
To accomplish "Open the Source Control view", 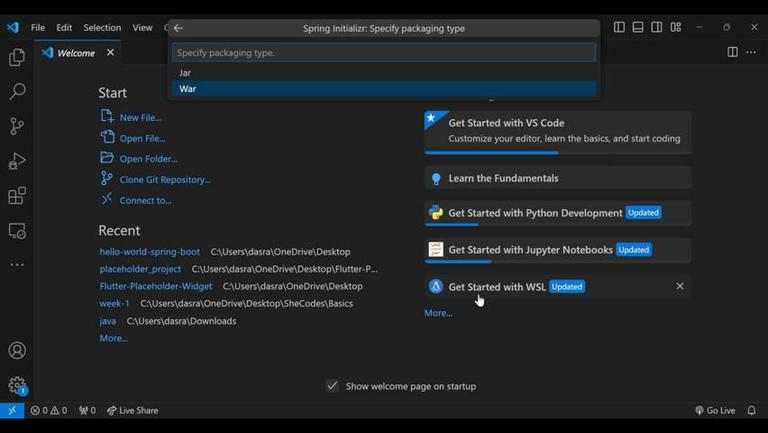I will point(17,126).
